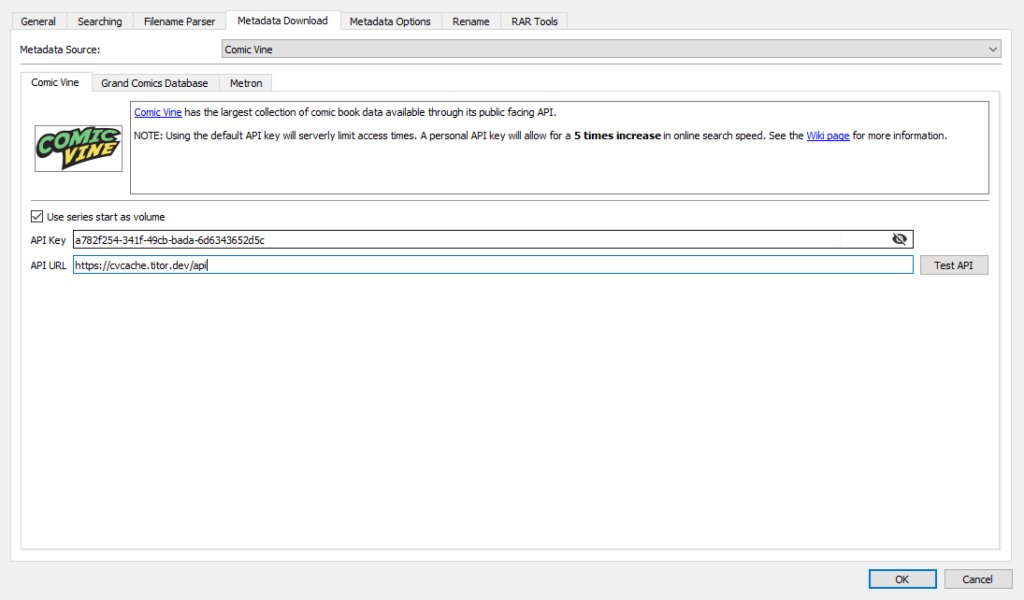Click the 'API URL' label text

tap(48, 266)
